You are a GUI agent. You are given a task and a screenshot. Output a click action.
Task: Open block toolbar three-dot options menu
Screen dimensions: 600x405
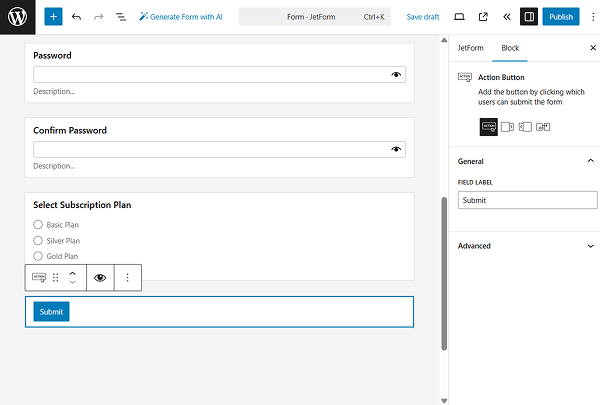pyautogui.click(x=127, y=278)
